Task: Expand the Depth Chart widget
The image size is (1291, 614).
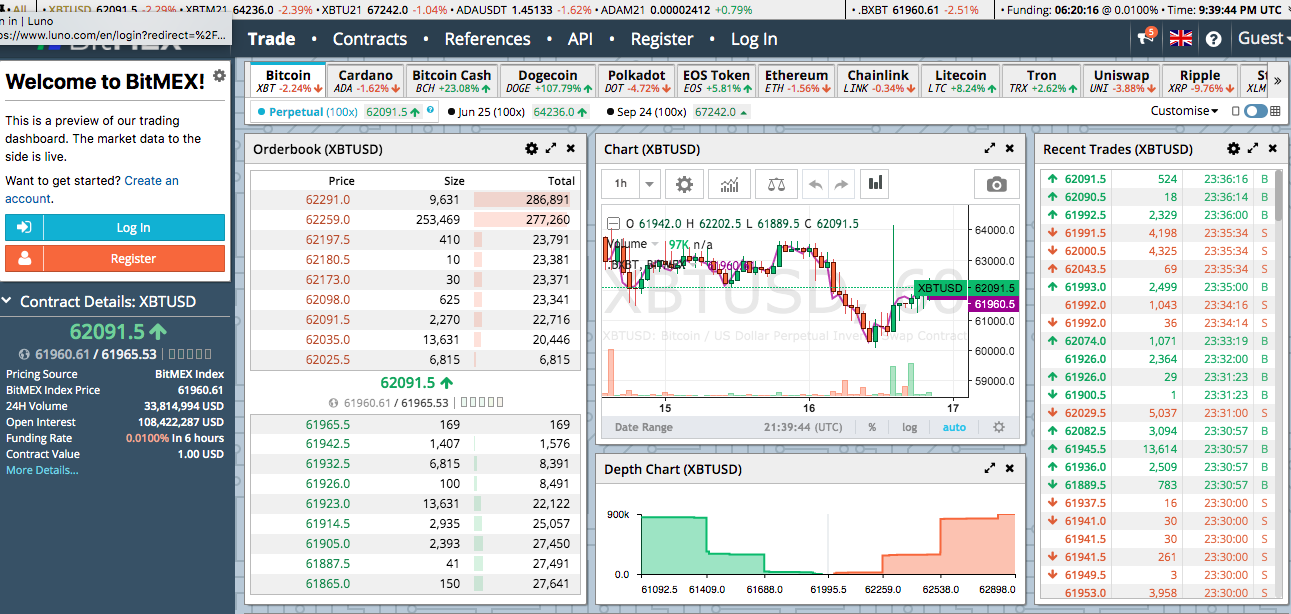Action: (990, 469)
